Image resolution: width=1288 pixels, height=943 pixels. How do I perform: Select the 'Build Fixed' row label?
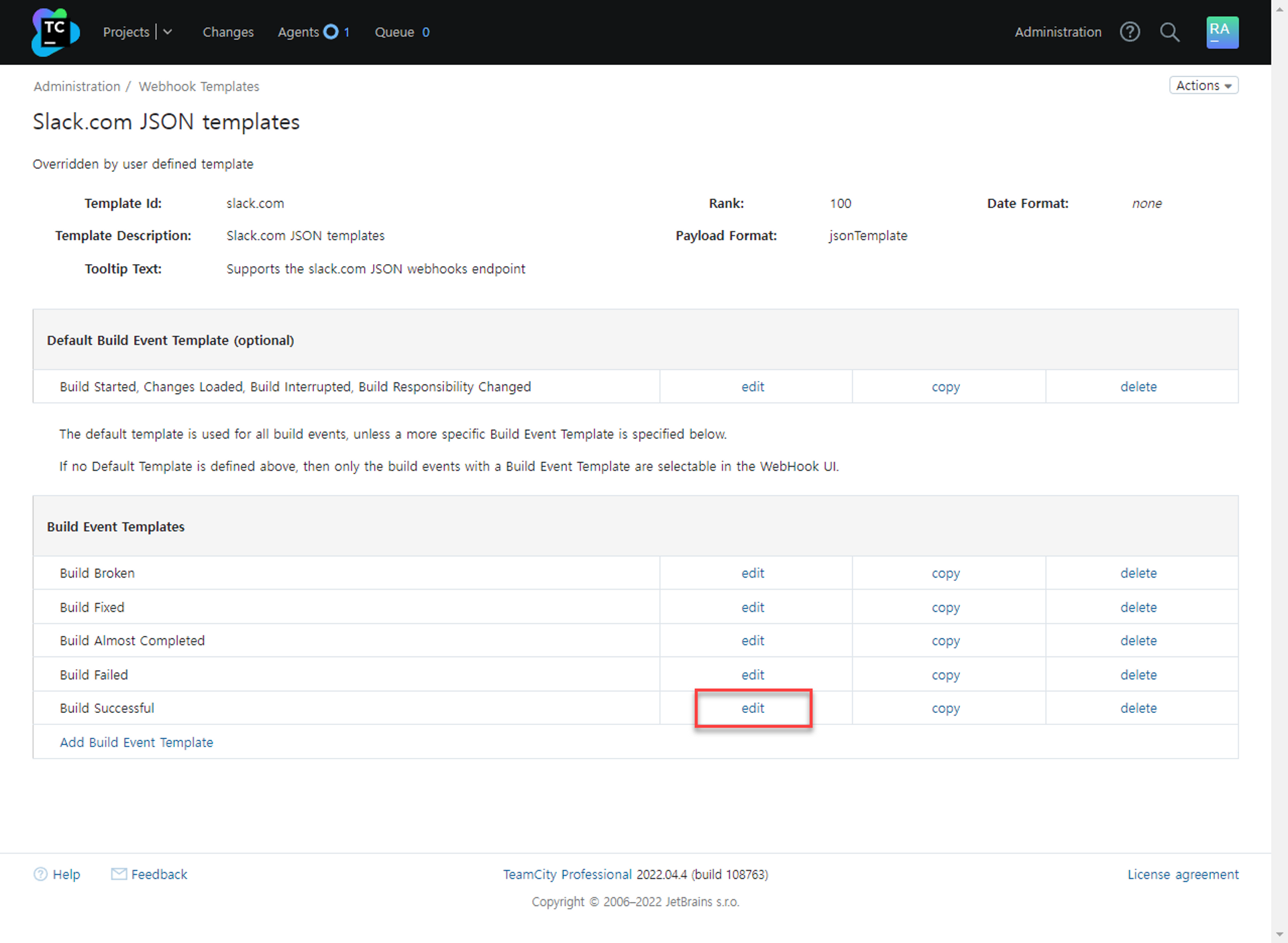[x=92, y=607]
